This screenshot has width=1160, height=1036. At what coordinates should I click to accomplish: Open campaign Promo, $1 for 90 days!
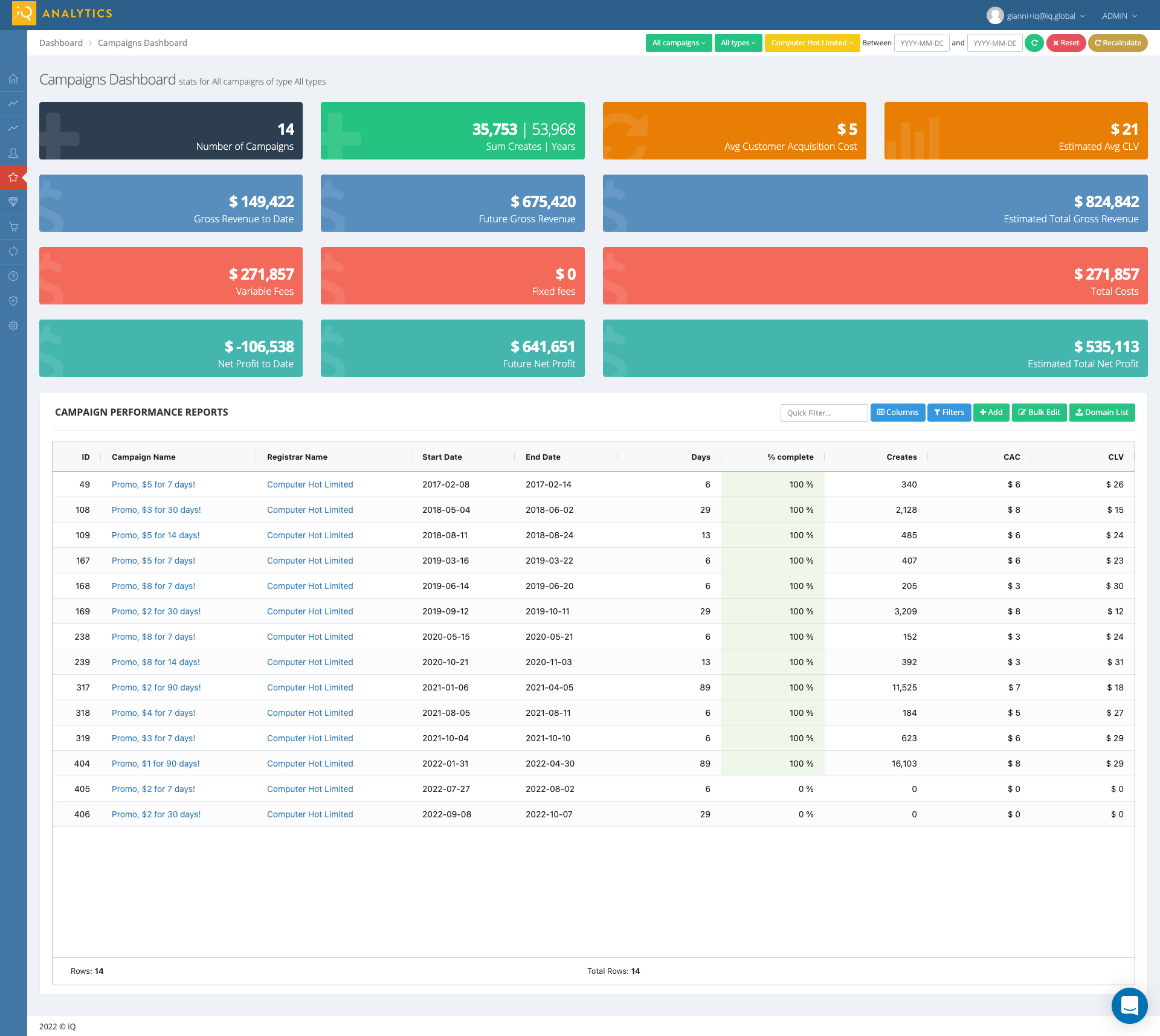click(156, 764)
